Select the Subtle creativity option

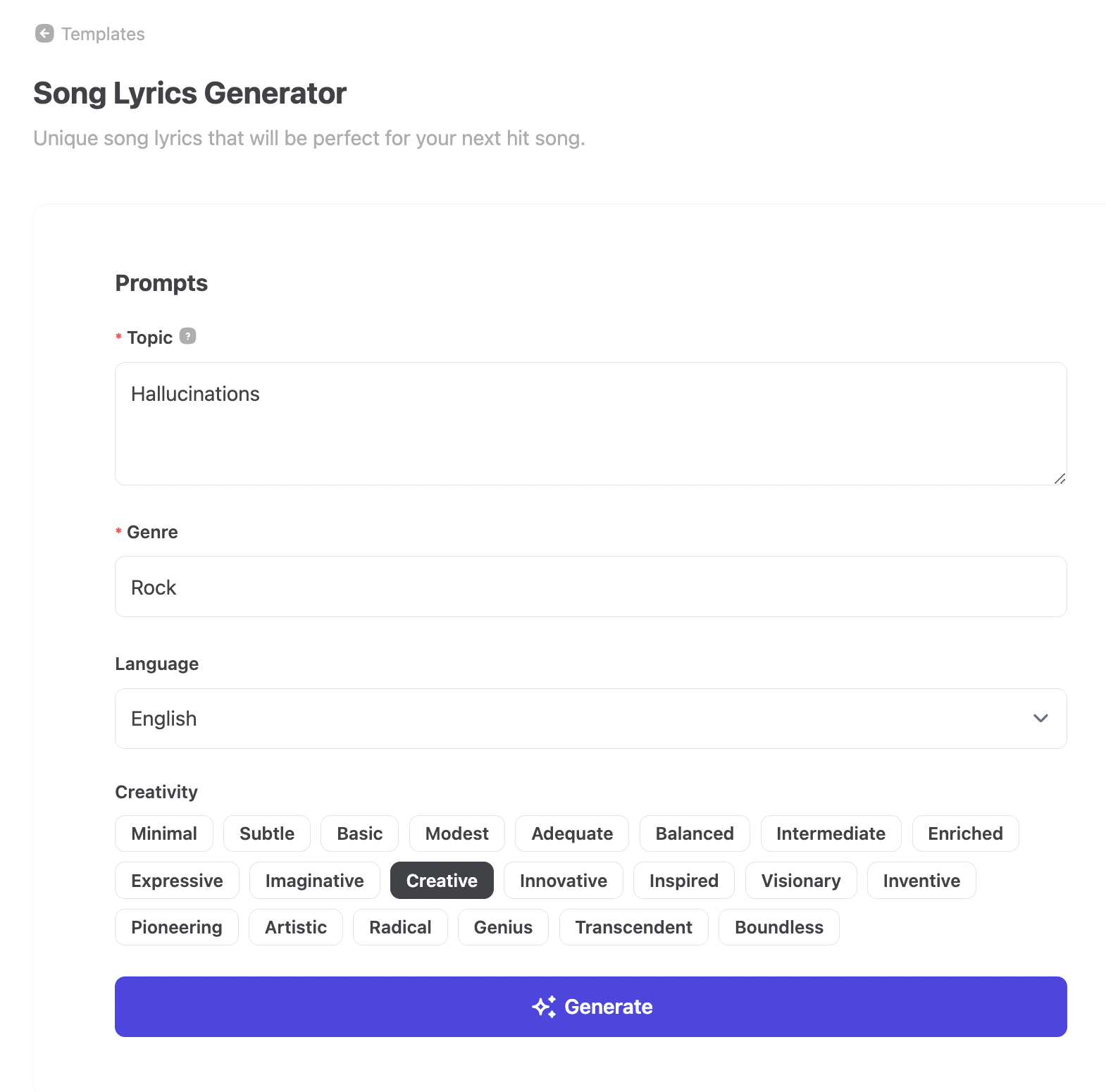pos(267,833)
